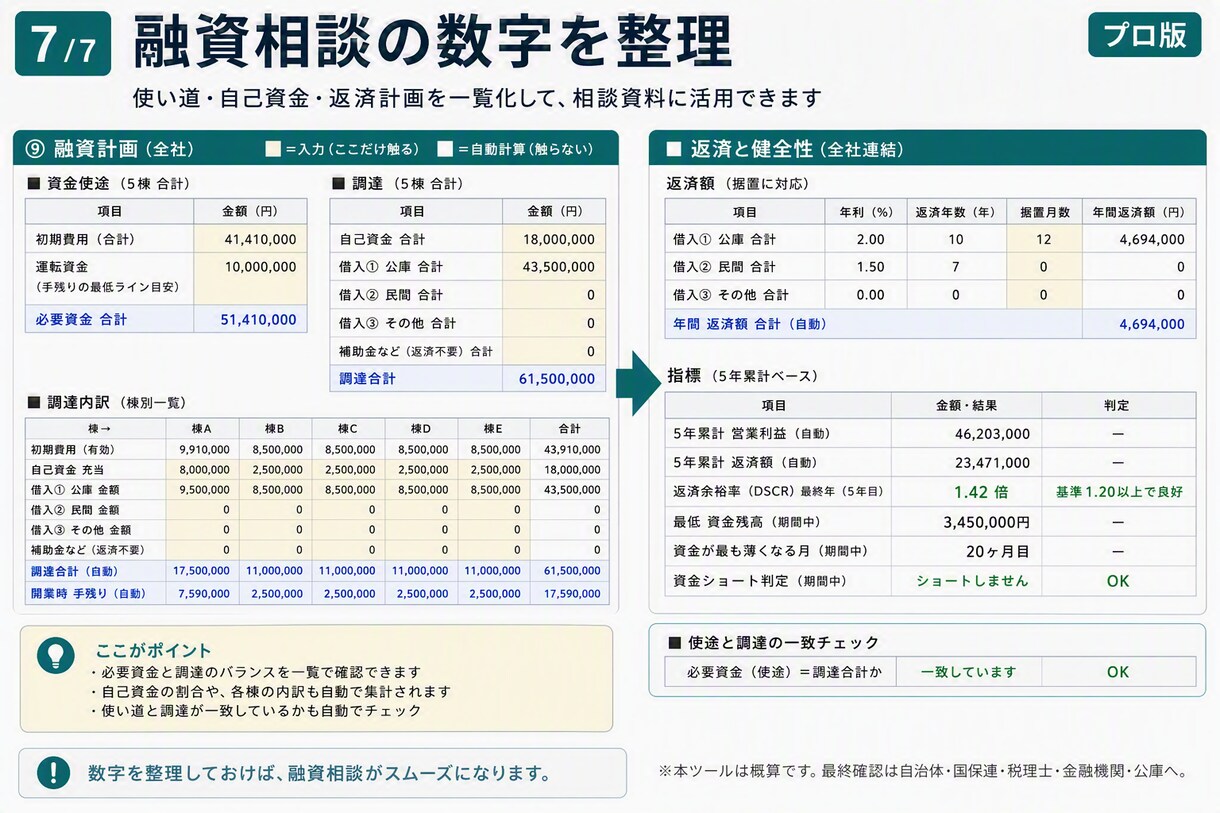Click the 年間 返済額 合計（自動） row label
Viewport: 1220px width, 813px height.
[750, 324]
